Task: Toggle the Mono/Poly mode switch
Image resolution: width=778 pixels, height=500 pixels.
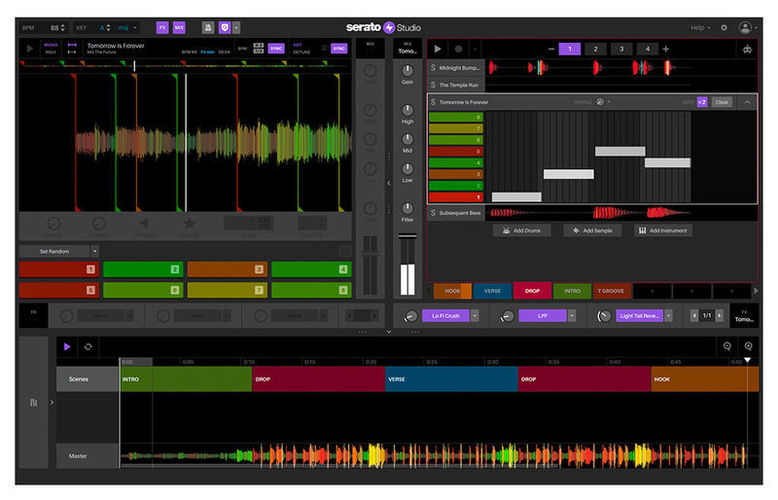Action: 51,48
